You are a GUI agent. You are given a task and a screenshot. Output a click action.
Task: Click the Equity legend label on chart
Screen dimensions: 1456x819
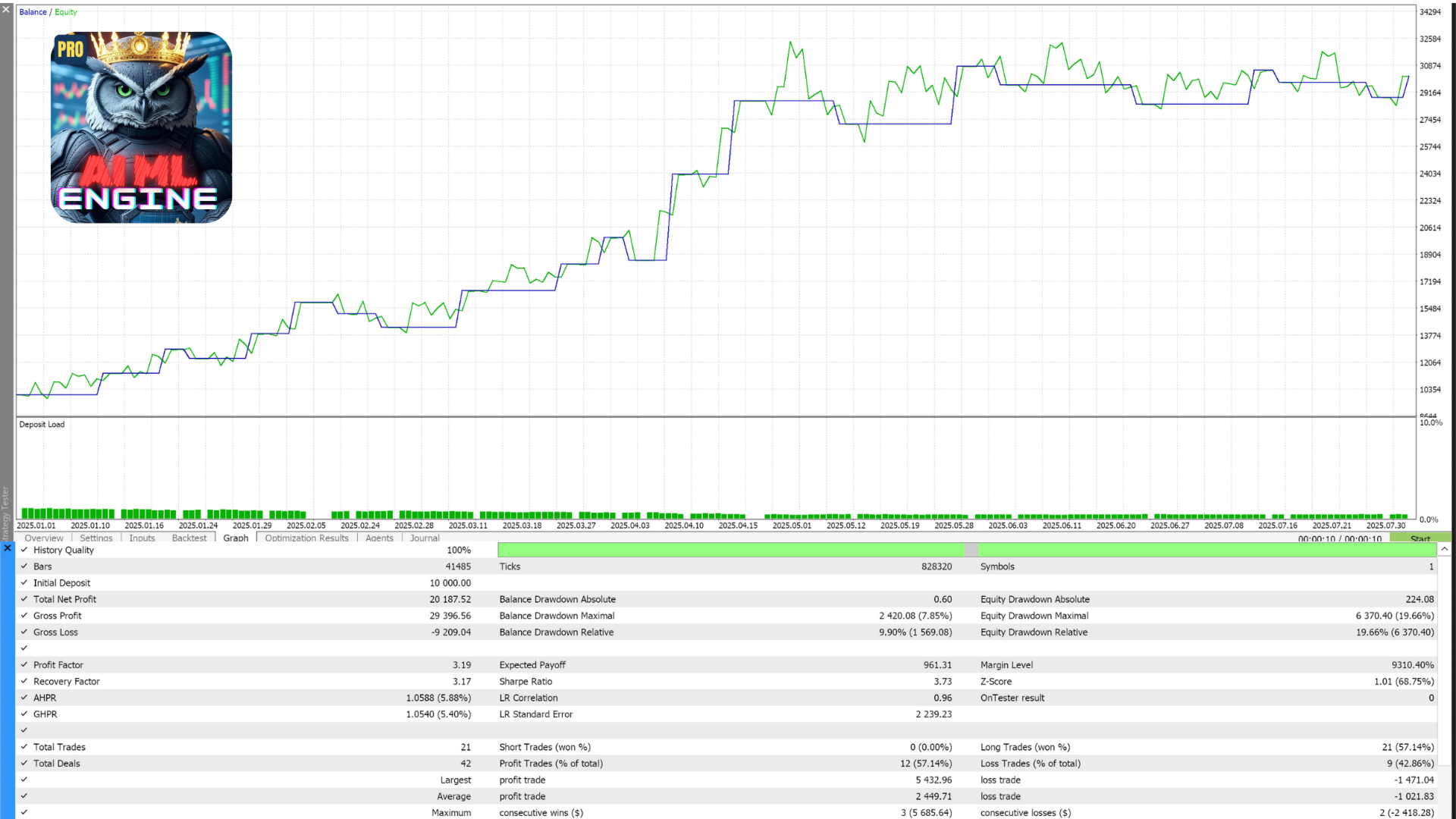[x=66, y=12]
